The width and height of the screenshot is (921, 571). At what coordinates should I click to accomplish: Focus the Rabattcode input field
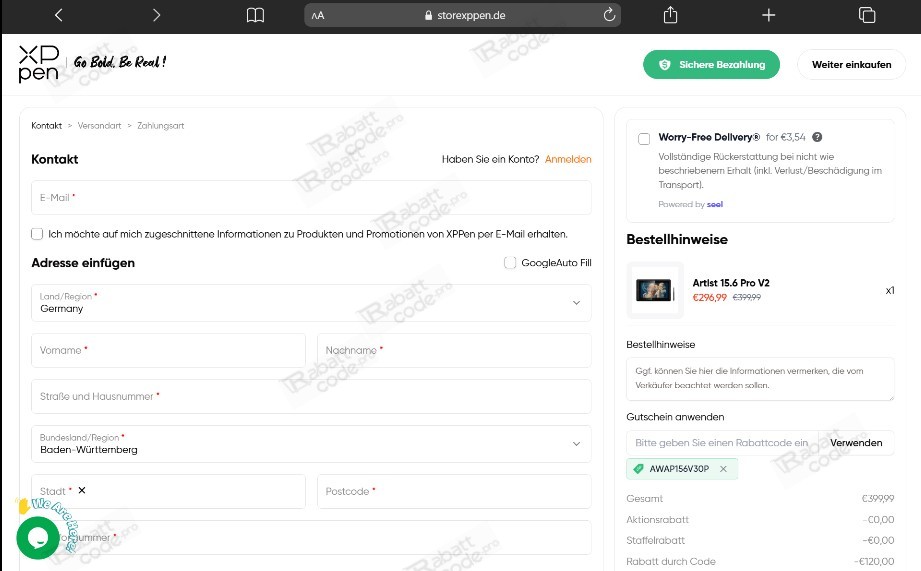[722, 443]
